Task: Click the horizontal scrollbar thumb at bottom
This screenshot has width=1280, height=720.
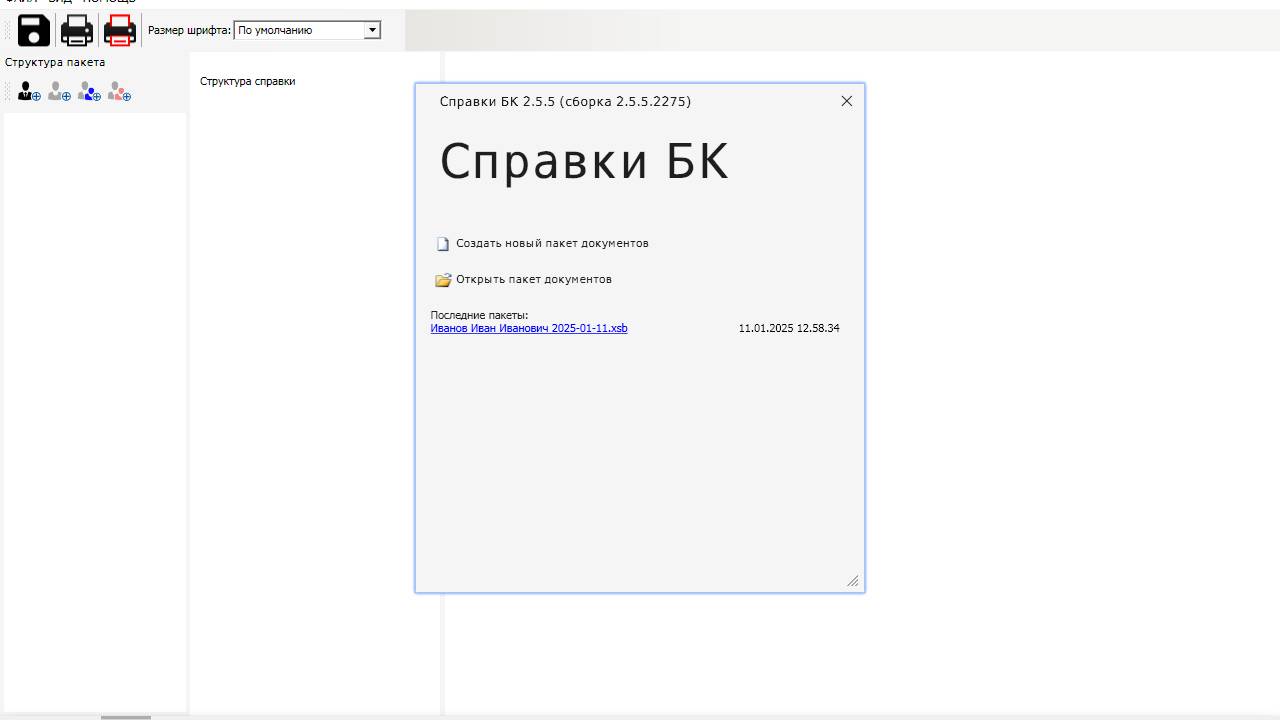Action: point(125,717)
